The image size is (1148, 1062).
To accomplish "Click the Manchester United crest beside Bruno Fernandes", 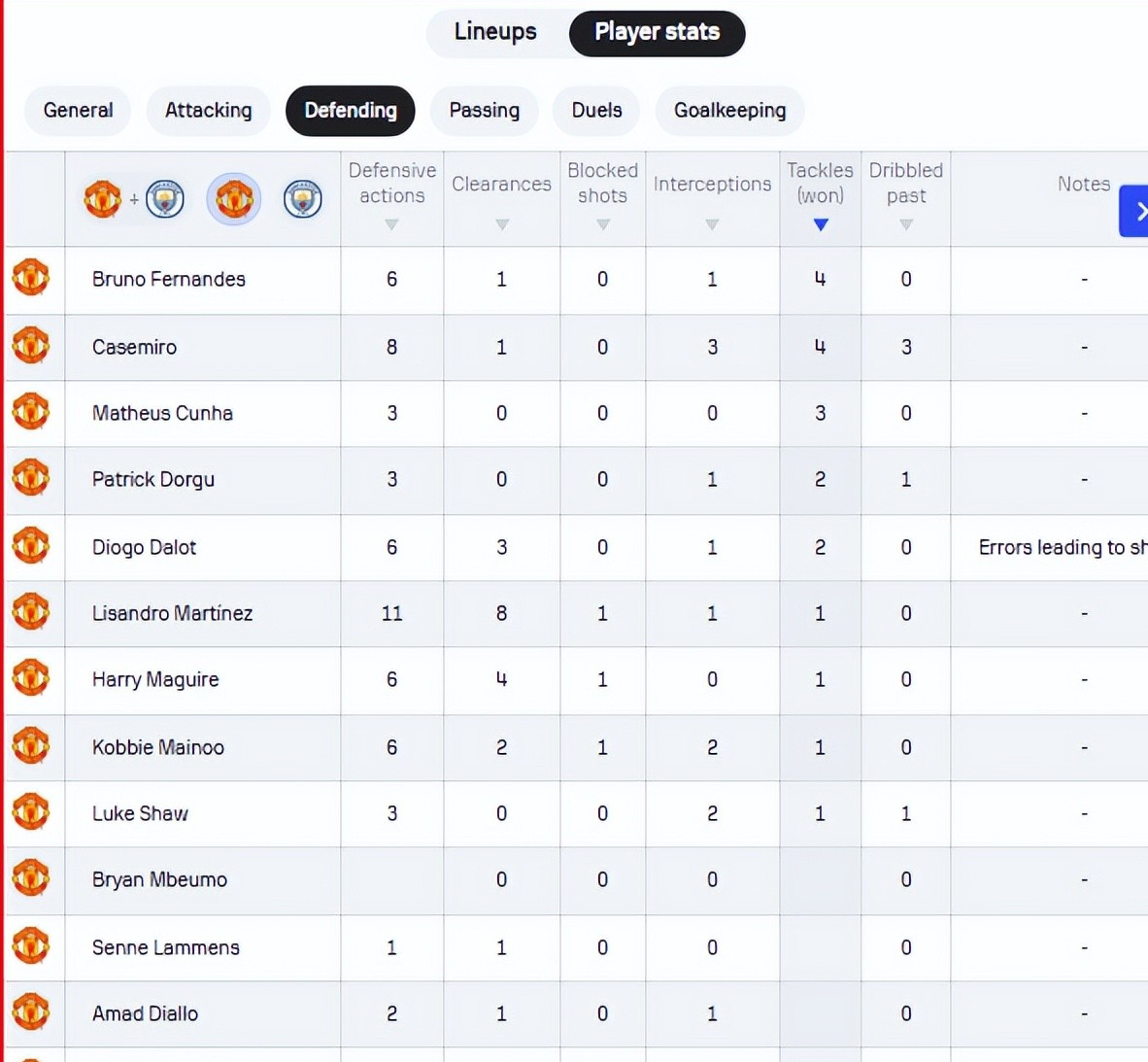I will click(x=31, y=278).
